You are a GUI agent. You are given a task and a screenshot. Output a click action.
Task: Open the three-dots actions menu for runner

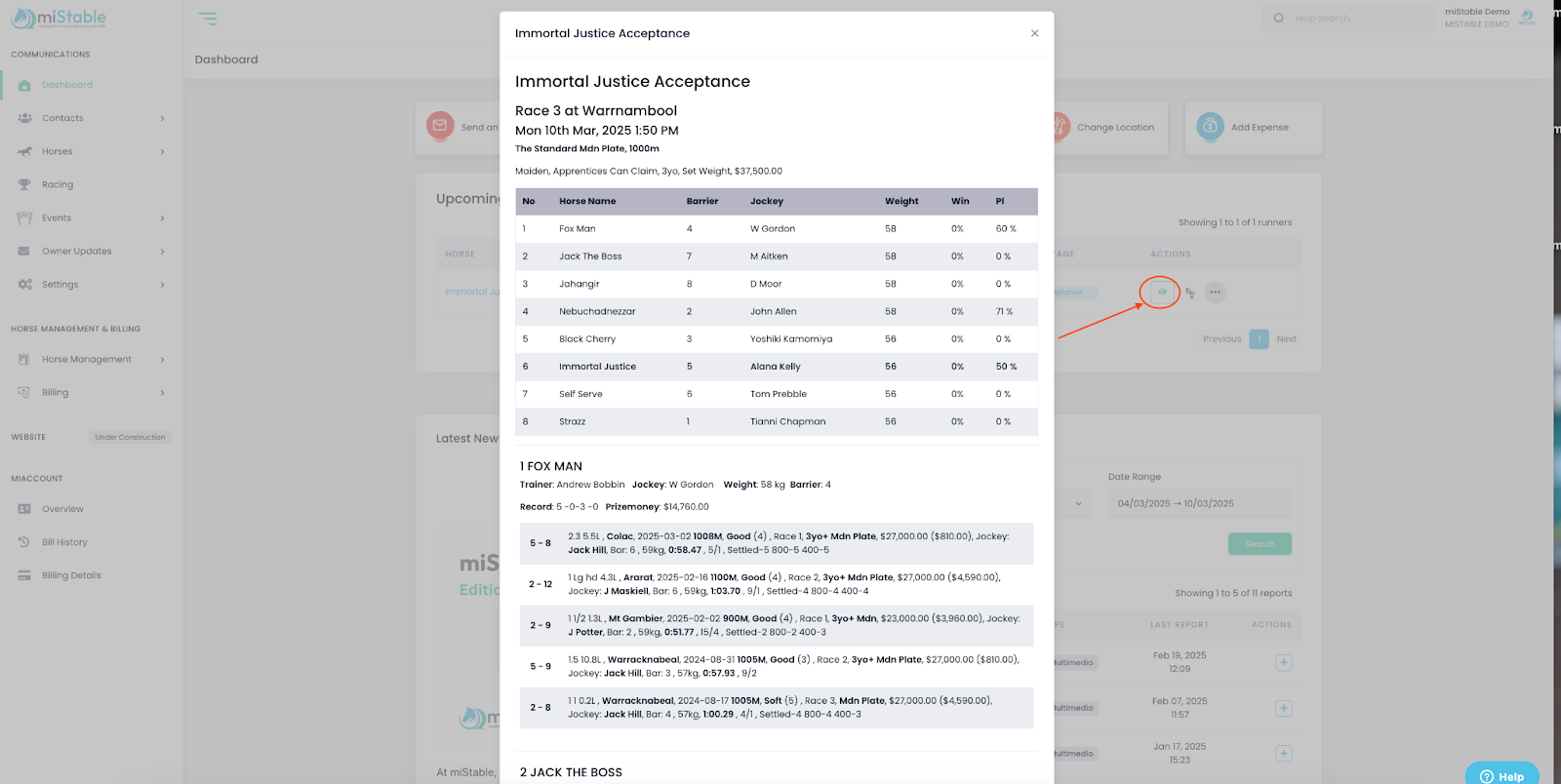tap(1215, 292)
